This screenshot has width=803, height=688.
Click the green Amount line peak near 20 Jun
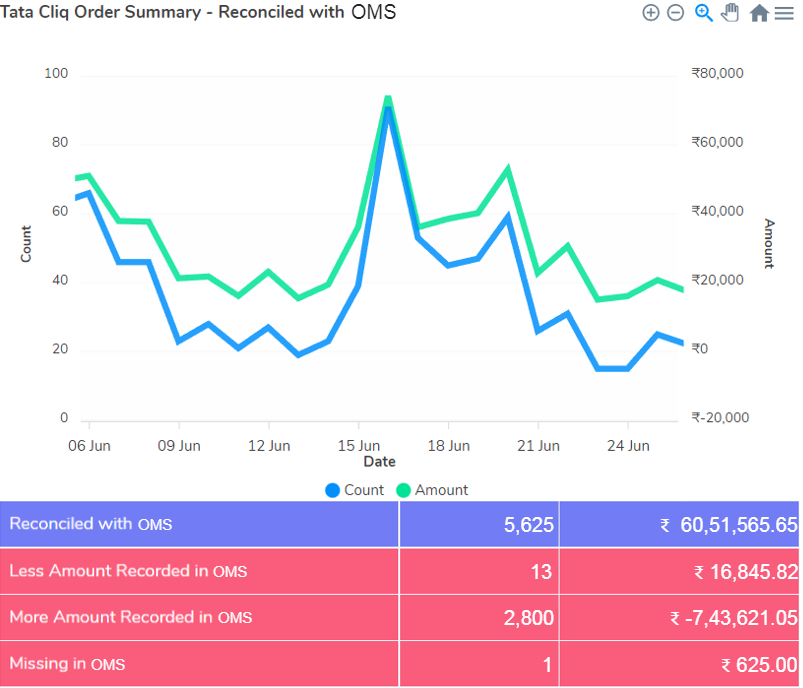point(508,168)
